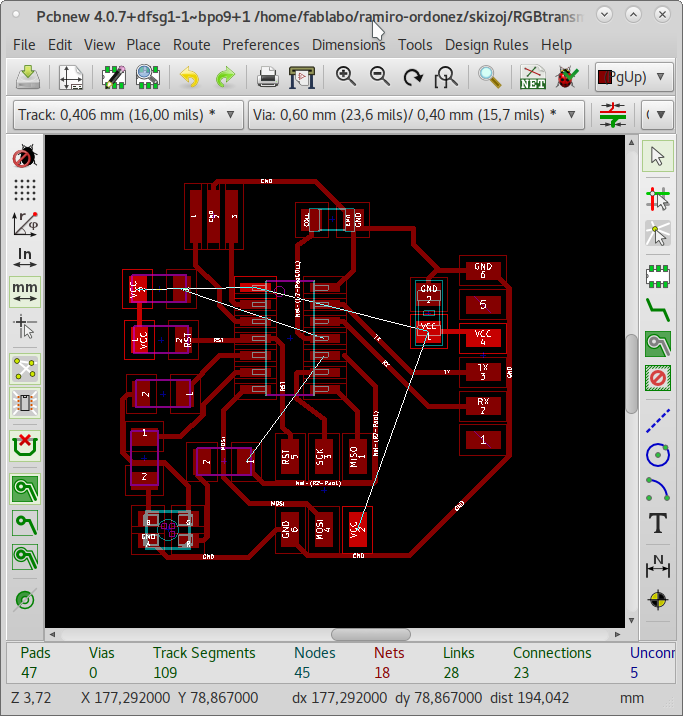
Task: Set units to millimeters
Action: pos(25,292)
